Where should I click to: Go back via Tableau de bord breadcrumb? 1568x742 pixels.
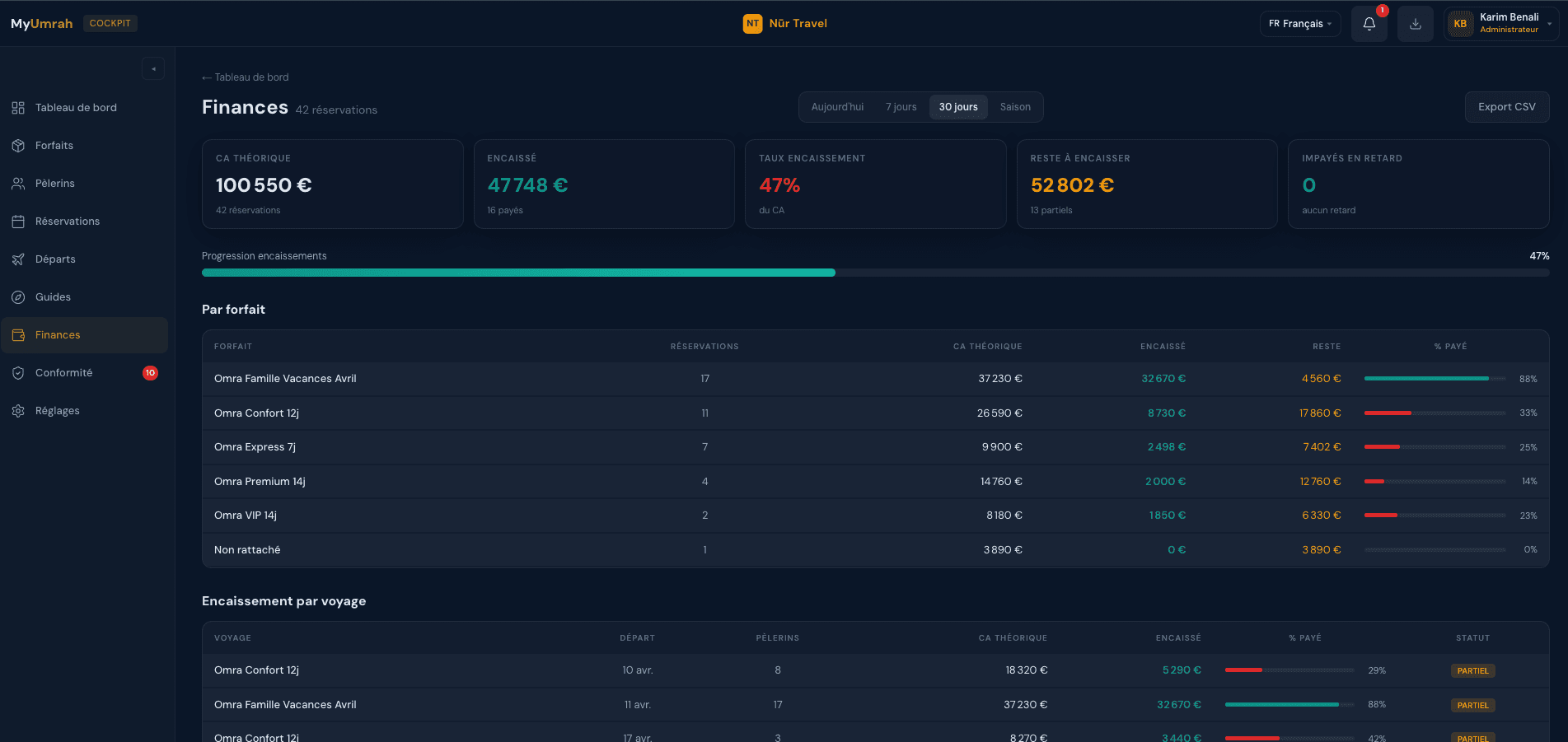(x=246, y=77)
